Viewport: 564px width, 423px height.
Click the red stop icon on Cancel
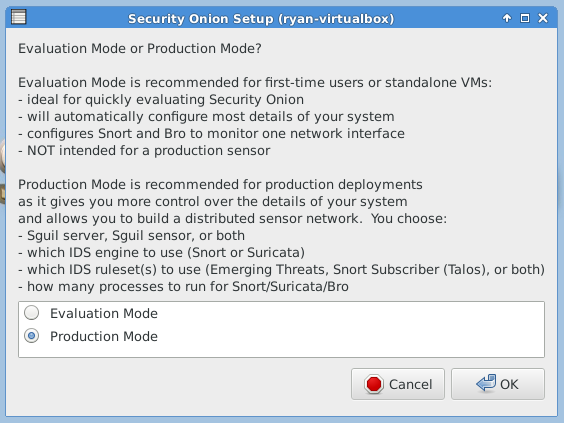[374, 384]
